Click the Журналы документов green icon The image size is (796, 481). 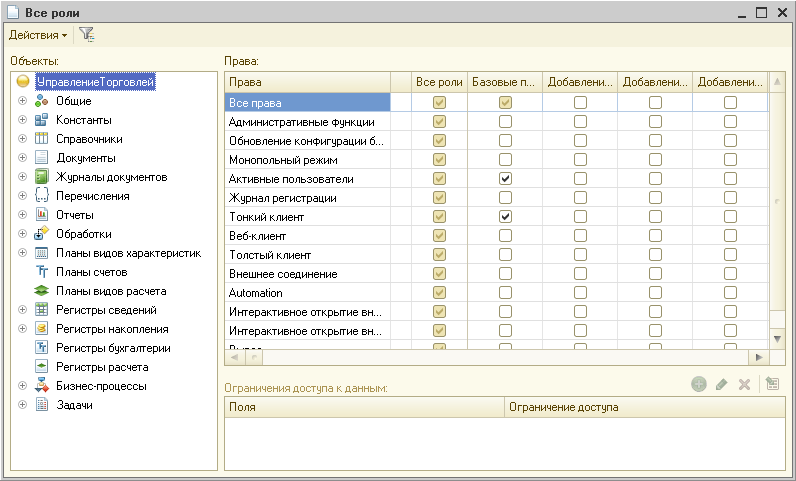pos(42,177)
